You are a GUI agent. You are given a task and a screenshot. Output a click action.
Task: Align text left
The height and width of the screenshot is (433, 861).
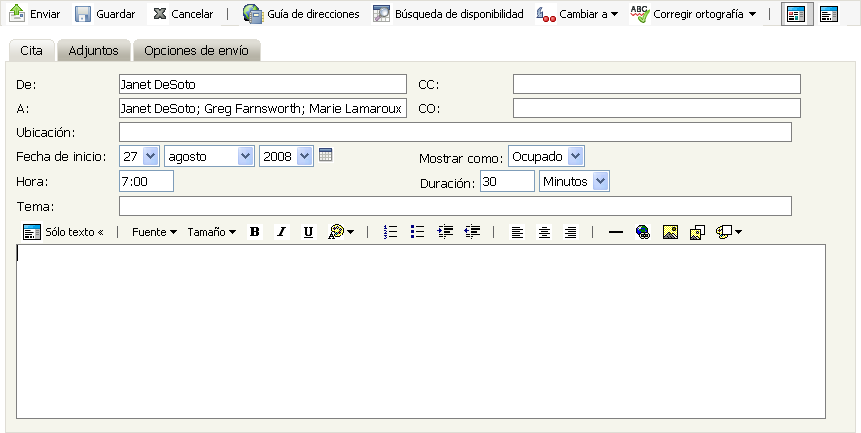[x=517, y=233]
